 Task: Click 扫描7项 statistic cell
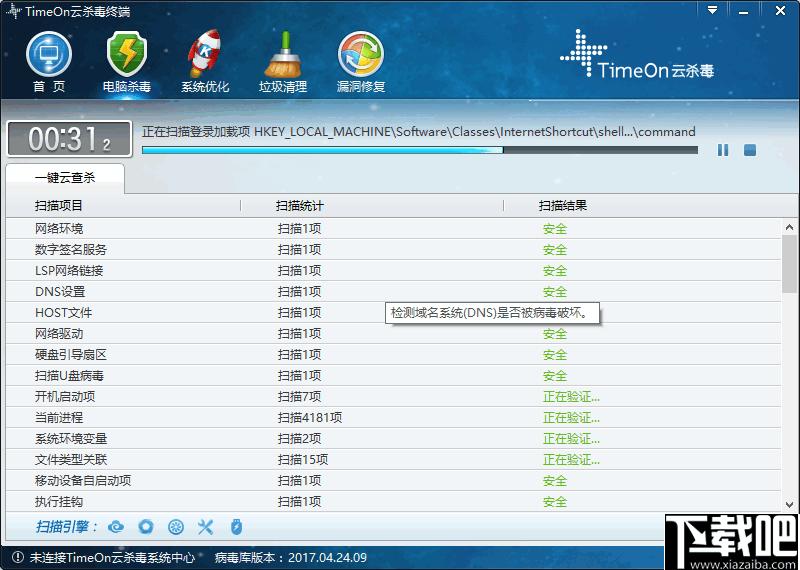(x=299, y=396)
